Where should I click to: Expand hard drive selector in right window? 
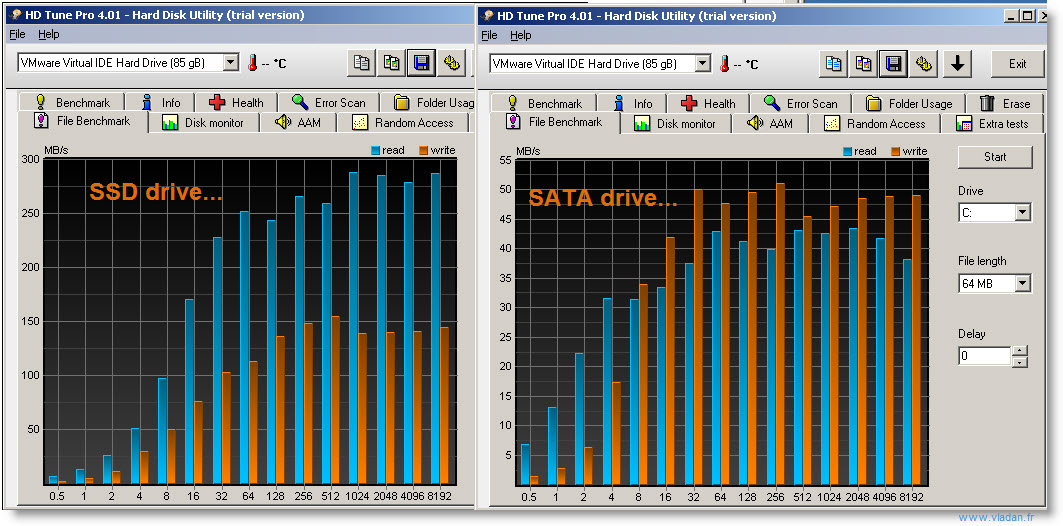(x=703, y=64)
